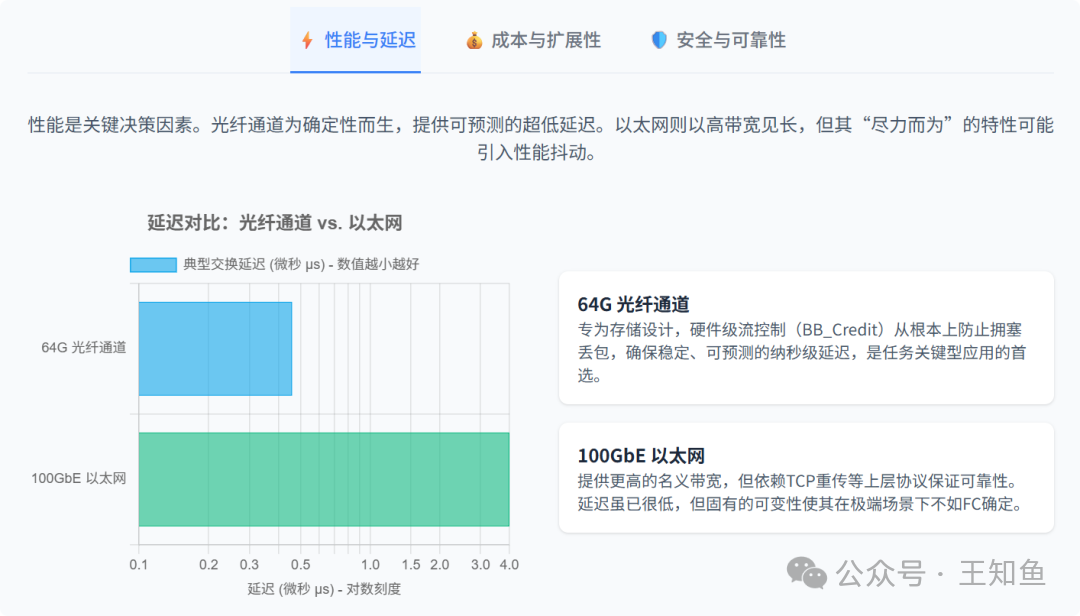Switch to the 安全与可靠性 tab

click(716, 40)
